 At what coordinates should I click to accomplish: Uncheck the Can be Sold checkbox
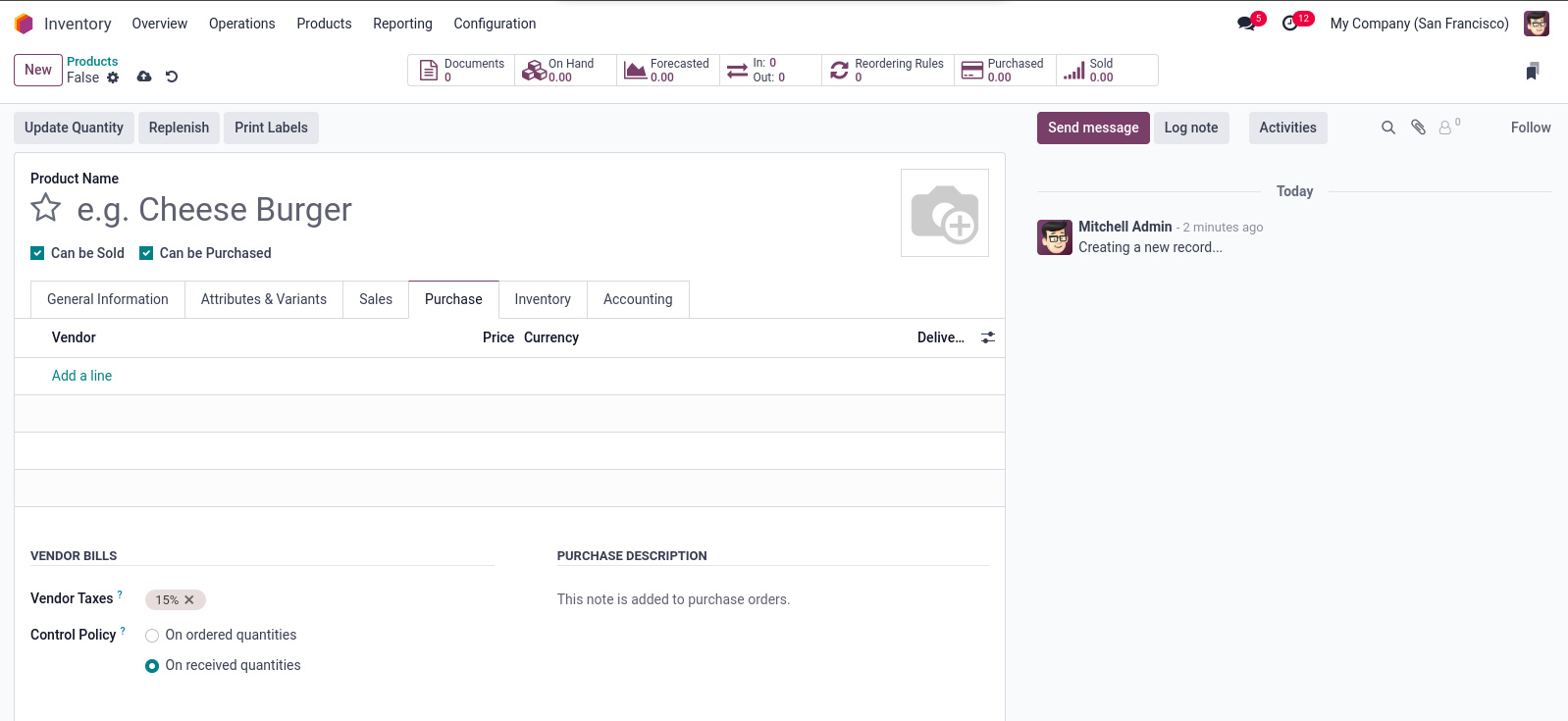click(x=37, y=253)
